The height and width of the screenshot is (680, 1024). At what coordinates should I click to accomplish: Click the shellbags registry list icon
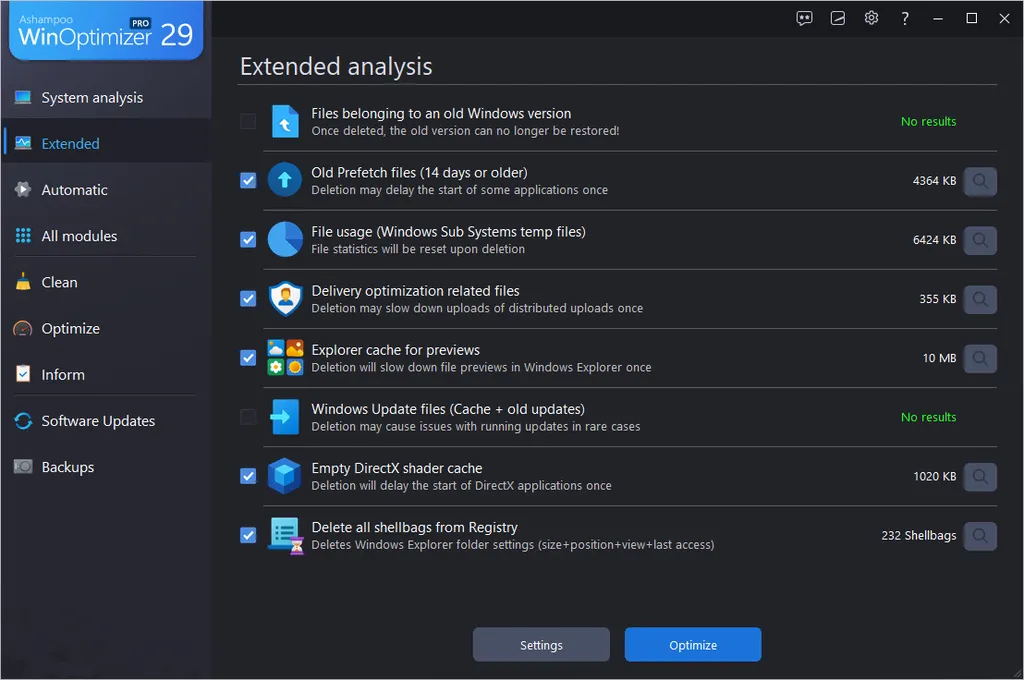(x=285, y=536)
